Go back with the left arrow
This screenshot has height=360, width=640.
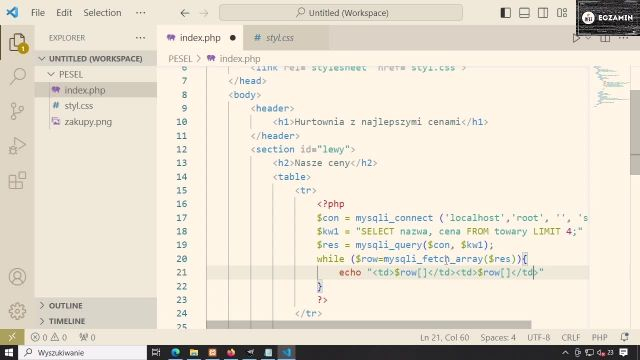(185, 13)
